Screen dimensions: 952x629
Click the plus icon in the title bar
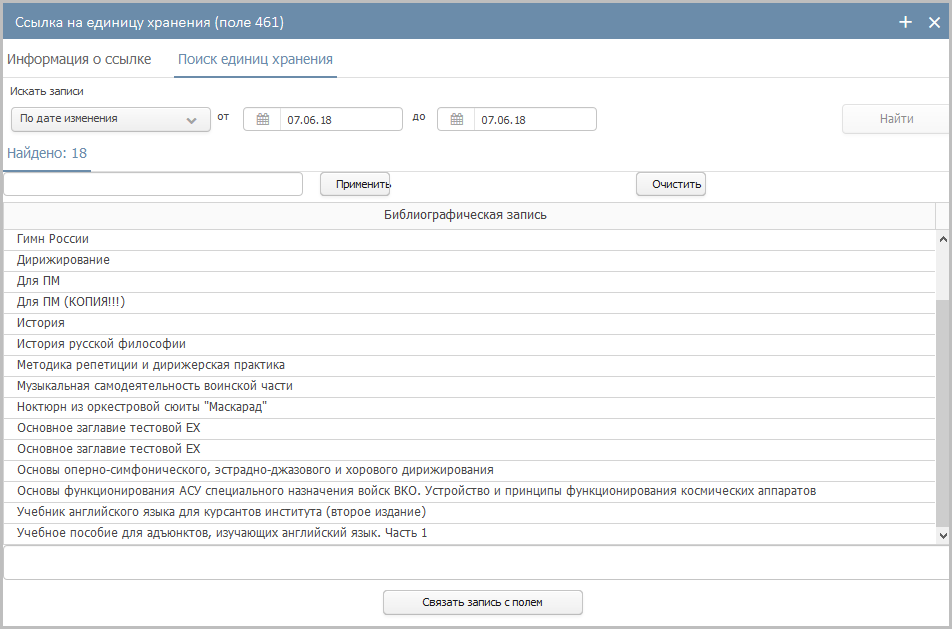(906, 22)
